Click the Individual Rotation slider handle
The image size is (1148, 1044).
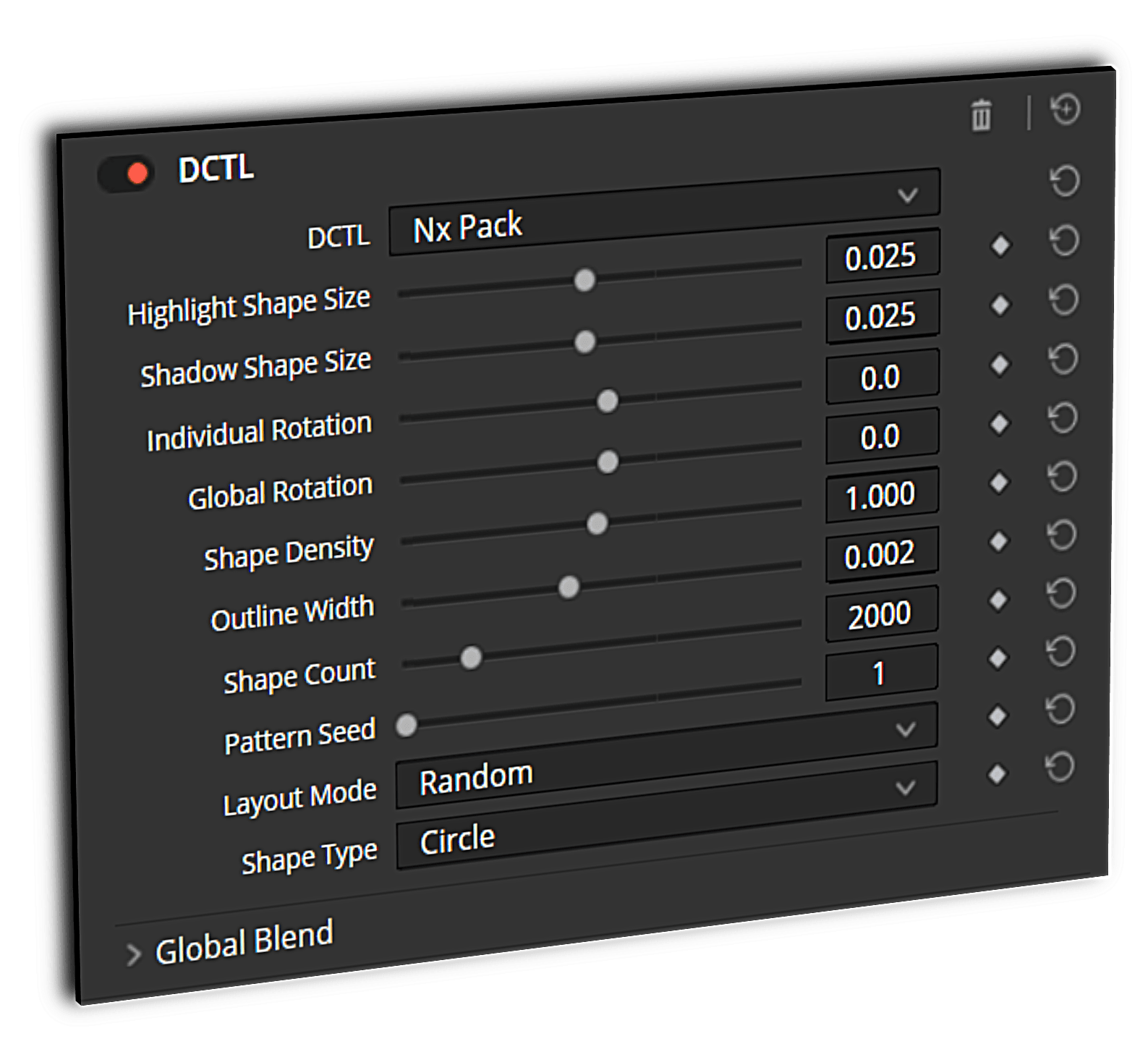[x=608, y=400]
